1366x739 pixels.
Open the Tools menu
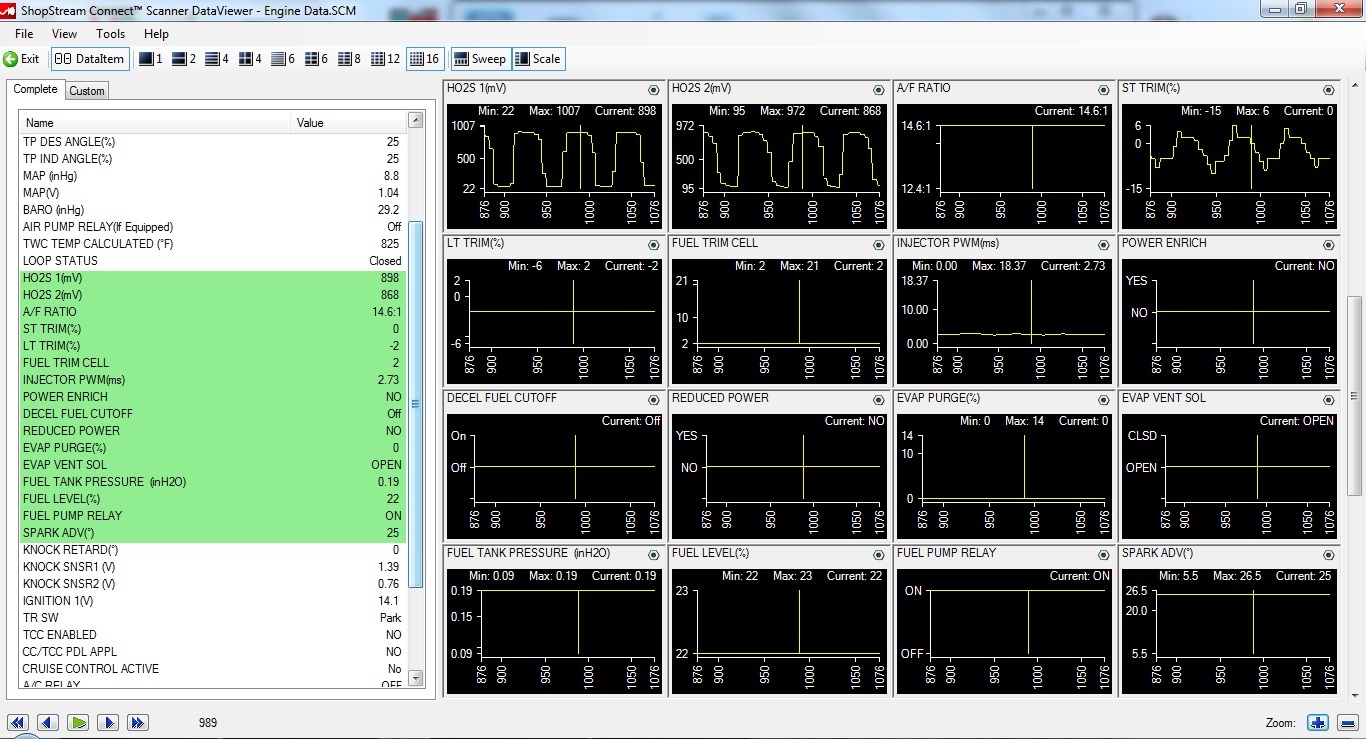pos(110,34)
